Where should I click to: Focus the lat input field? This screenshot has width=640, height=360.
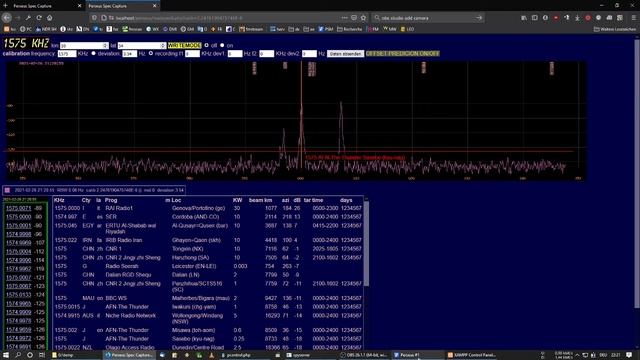[142, 46]
